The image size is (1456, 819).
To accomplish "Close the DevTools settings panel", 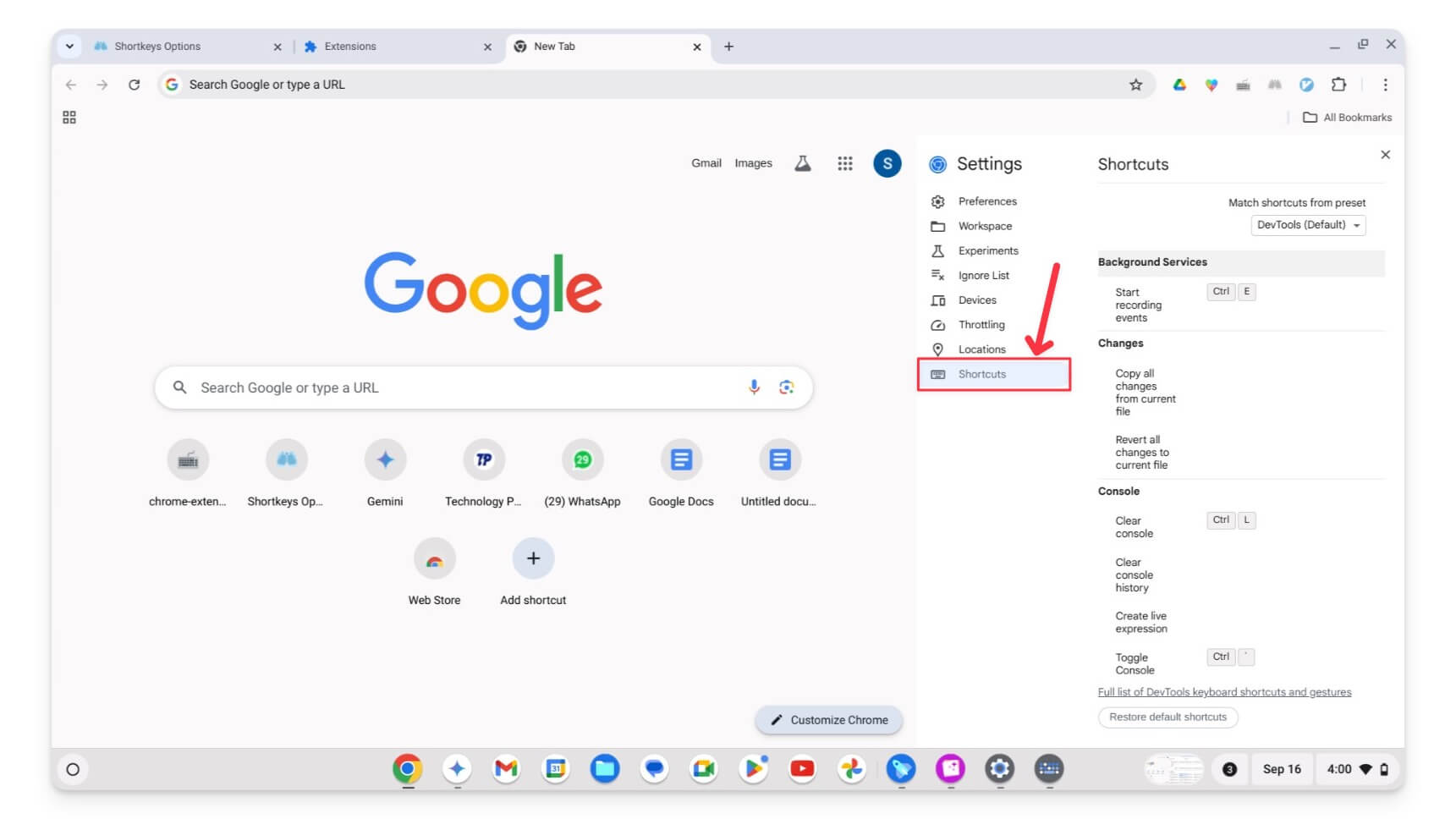I will (x=1385, y=155).
